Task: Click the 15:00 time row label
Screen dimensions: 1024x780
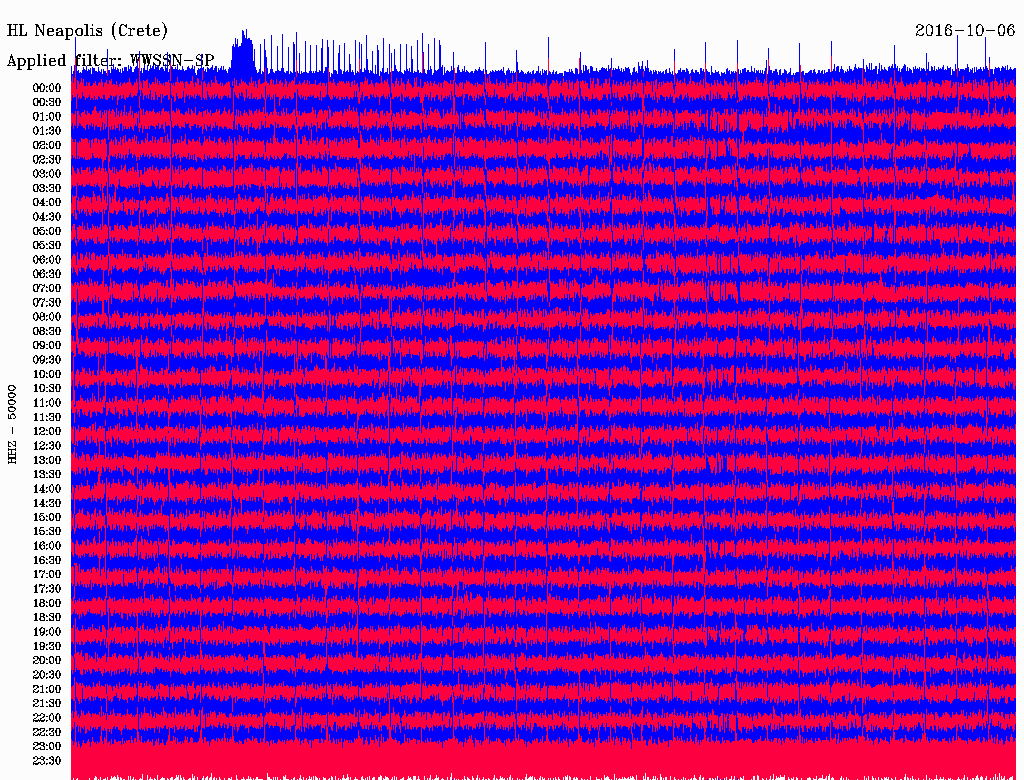Action: click(47, 517)
